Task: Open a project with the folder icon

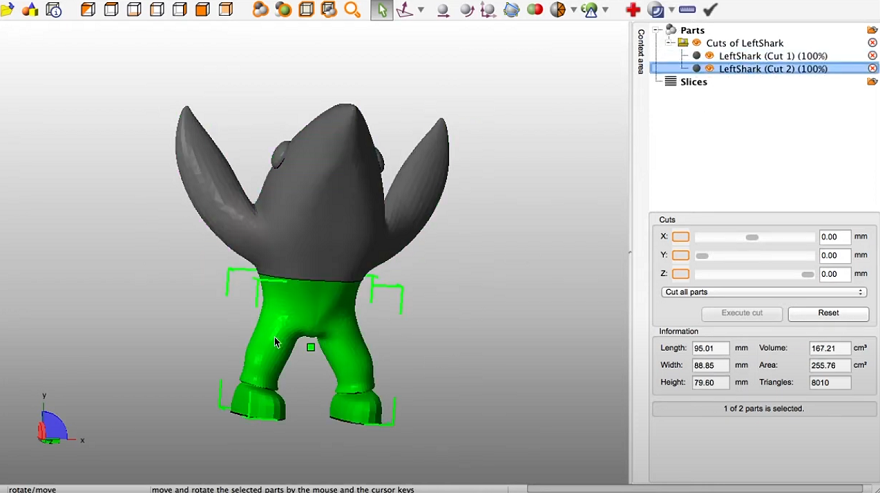Action: point(7,10)
